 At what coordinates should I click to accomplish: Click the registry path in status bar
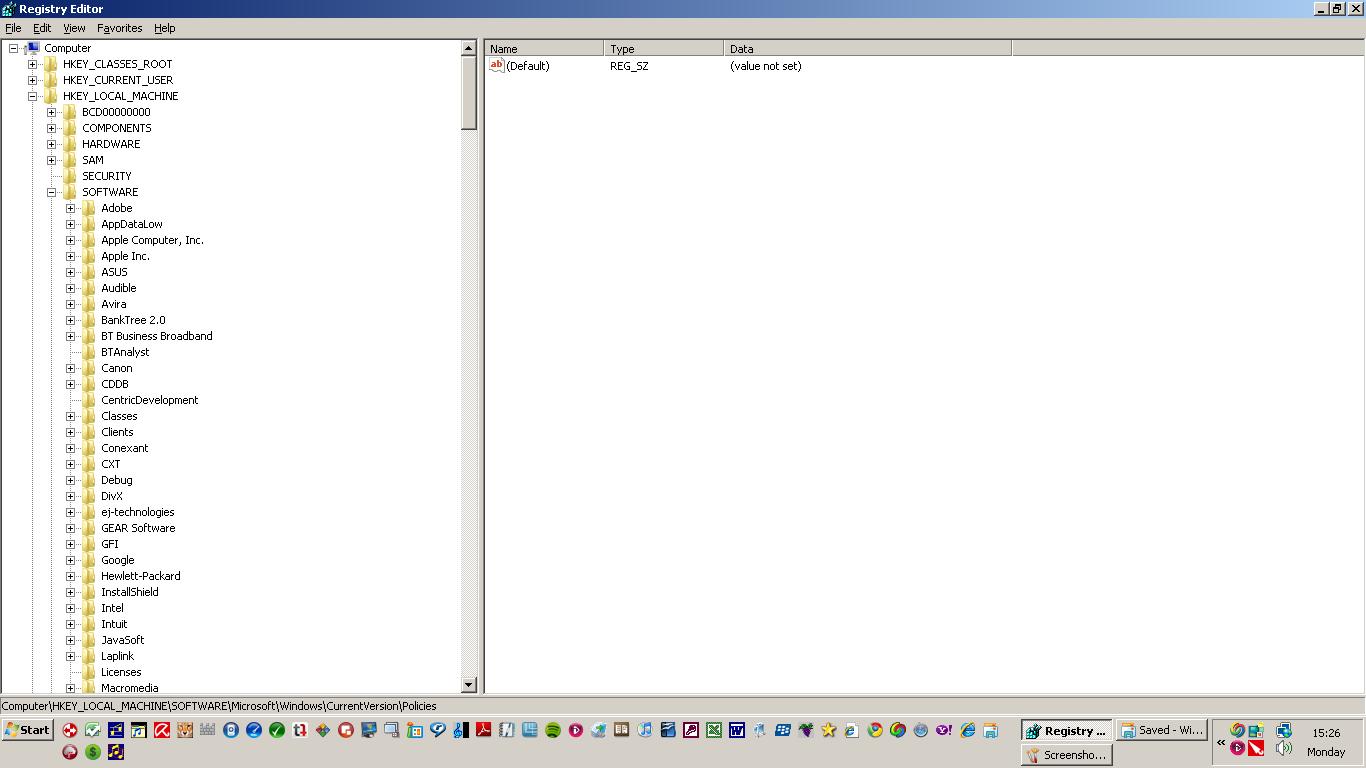(x=219, y=706)
